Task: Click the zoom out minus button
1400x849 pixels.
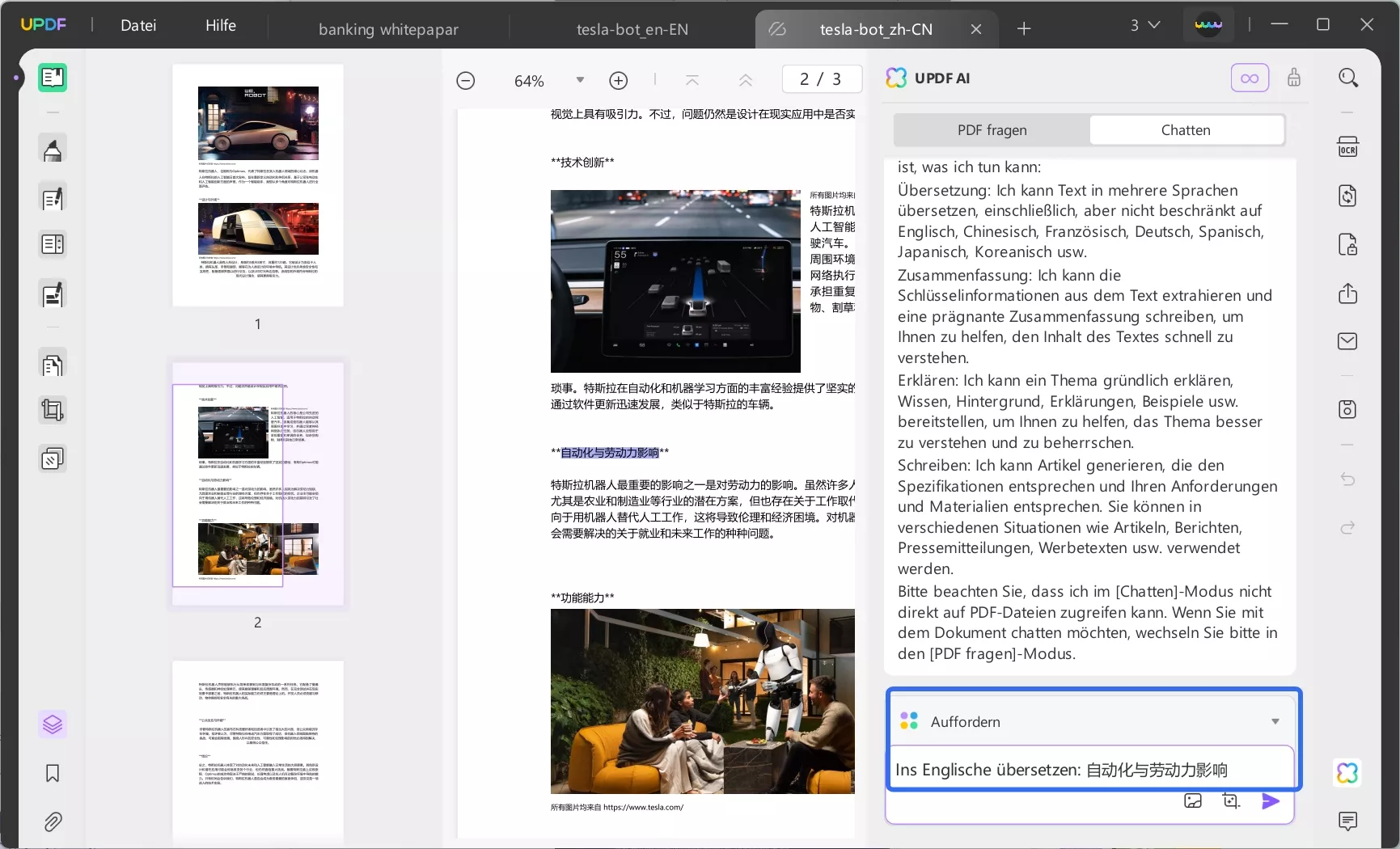Action: [466, 81]
